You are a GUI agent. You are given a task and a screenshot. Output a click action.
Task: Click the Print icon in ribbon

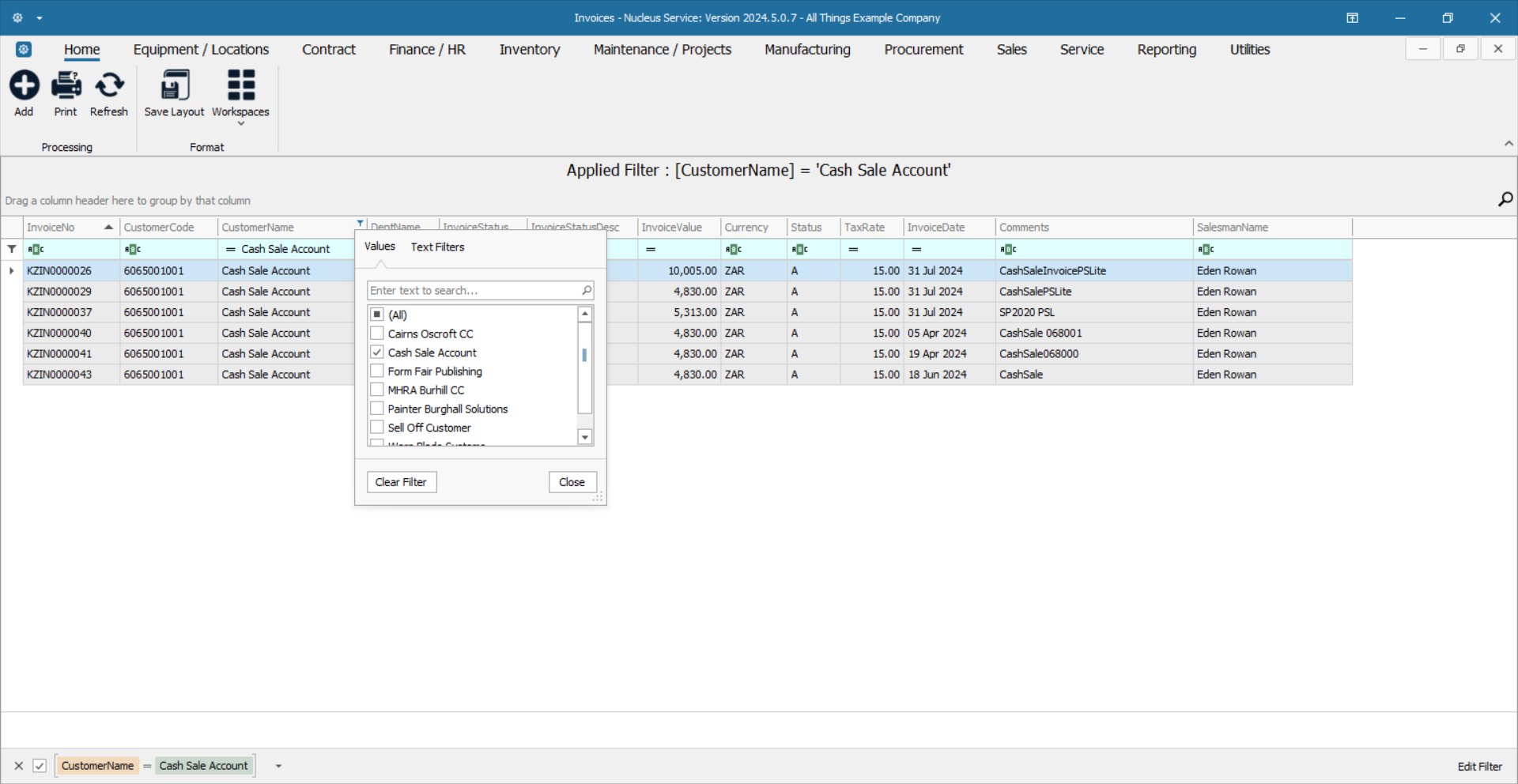[66, 85]
